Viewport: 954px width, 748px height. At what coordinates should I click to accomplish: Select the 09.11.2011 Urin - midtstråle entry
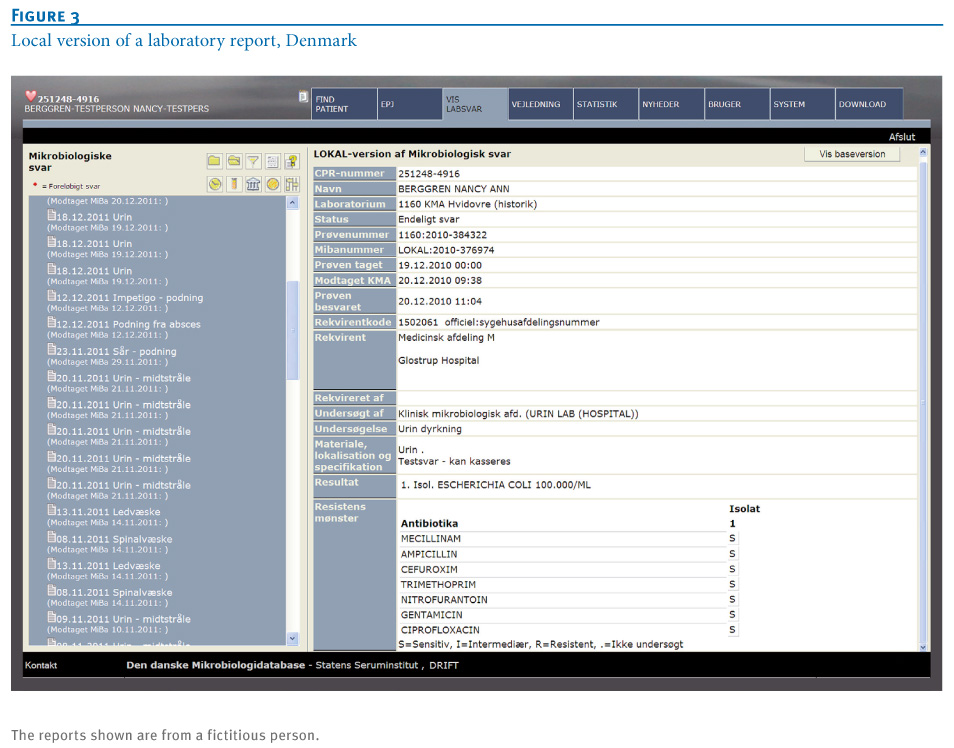coord(123,619)
